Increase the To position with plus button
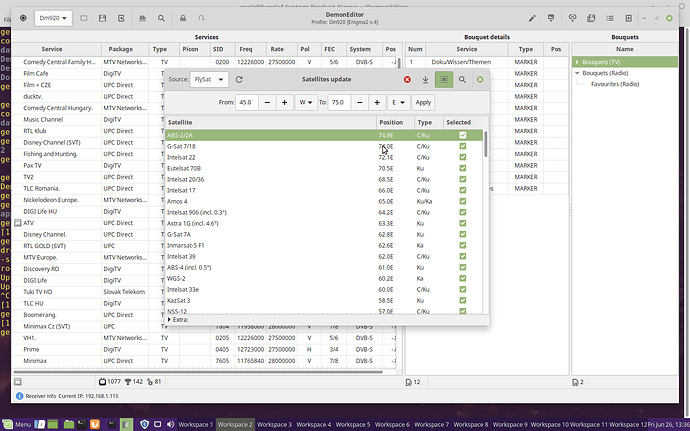 coord(377,102)
